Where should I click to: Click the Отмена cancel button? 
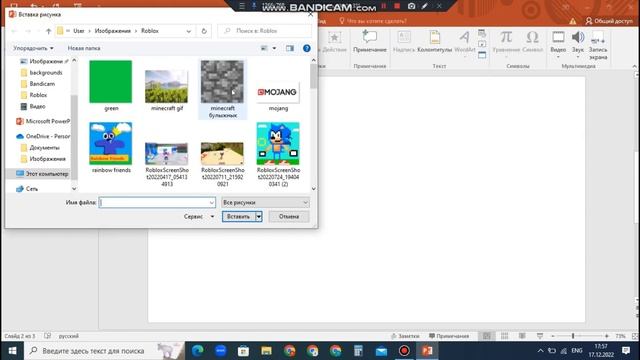[x=289, y=217]
